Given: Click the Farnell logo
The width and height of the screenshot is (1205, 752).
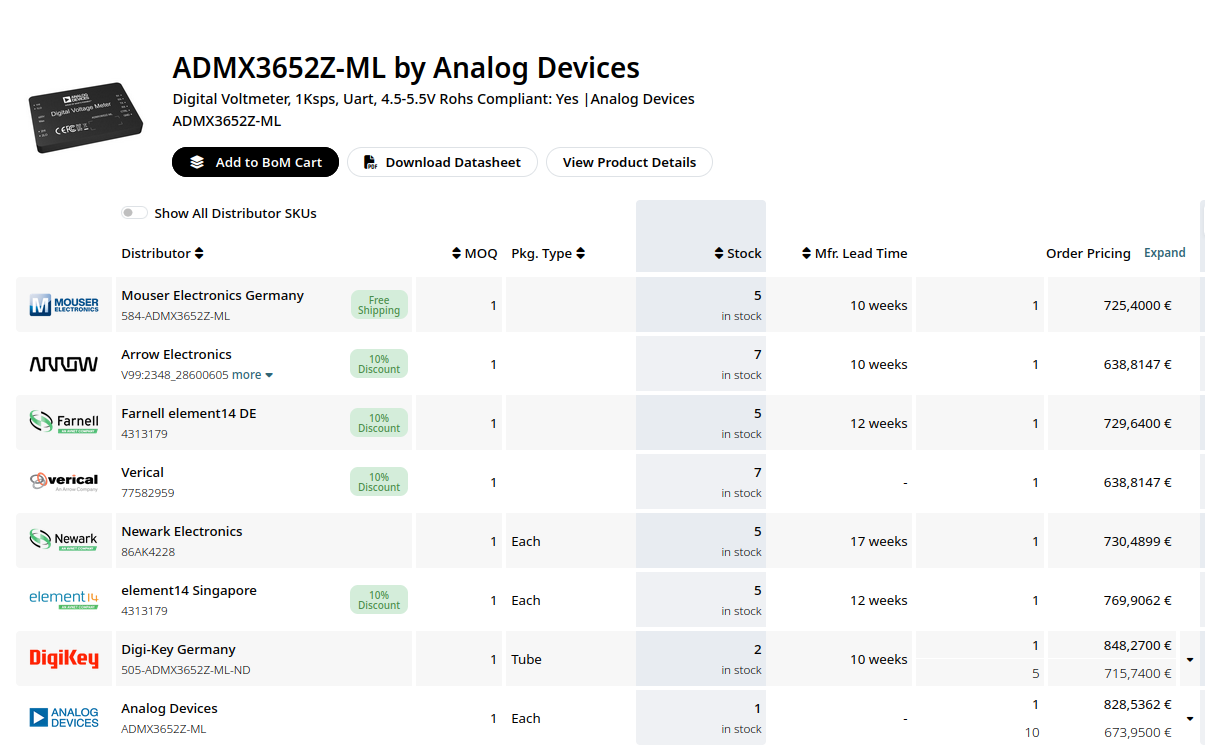Looking at the screenshot, I should point(64,423).
